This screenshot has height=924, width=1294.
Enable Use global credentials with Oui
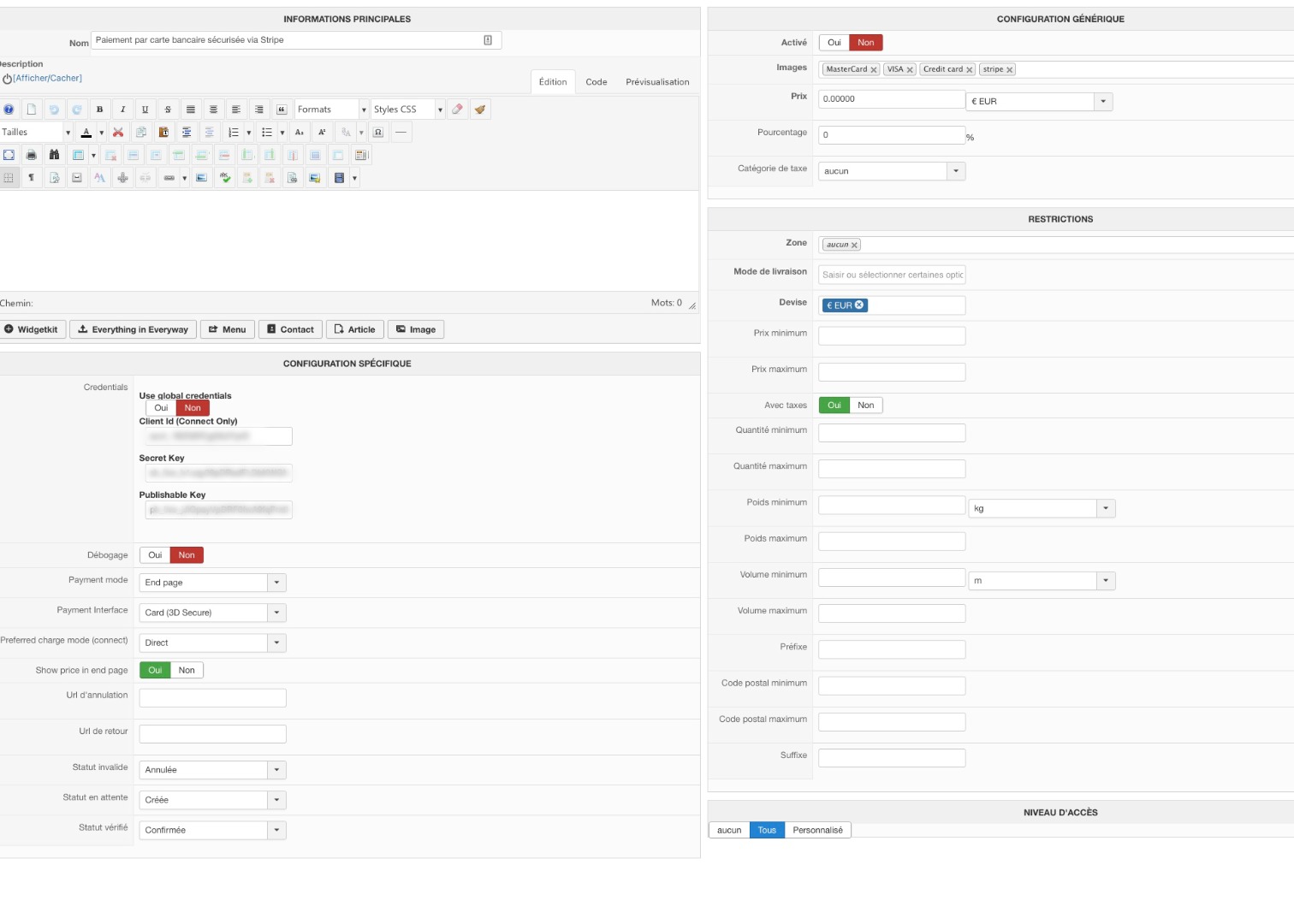pos(161,408)
